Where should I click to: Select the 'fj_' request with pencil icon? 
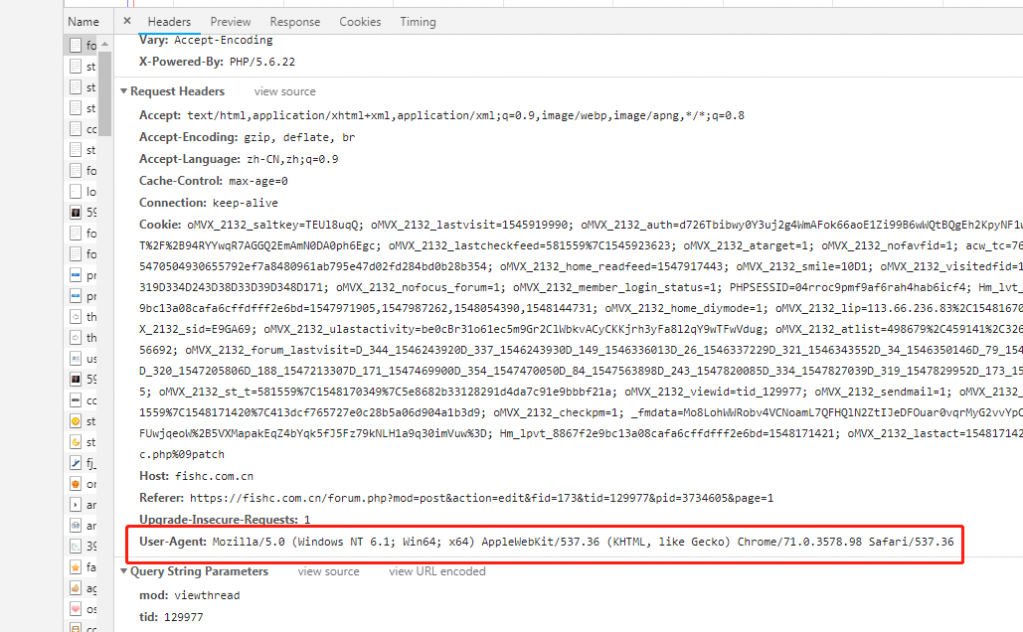(84, 463)
